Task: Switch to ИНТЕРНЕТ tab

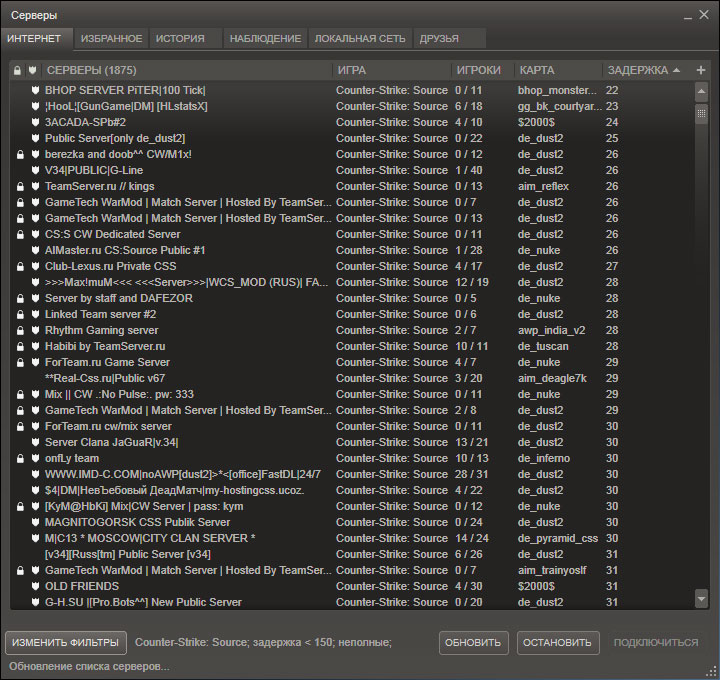Action: pyautogui.click(x=36, y=39)
